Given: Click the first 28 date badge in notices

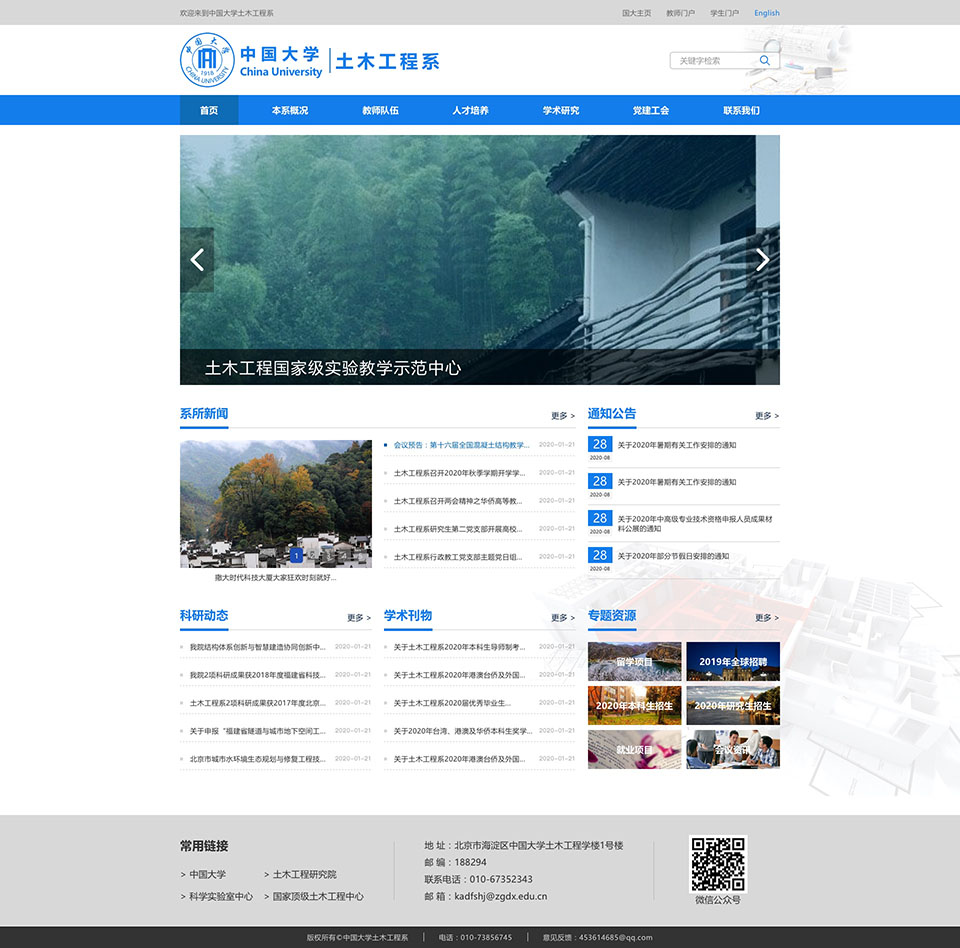Looking at the screenshot, I should (x=599, y=445).
